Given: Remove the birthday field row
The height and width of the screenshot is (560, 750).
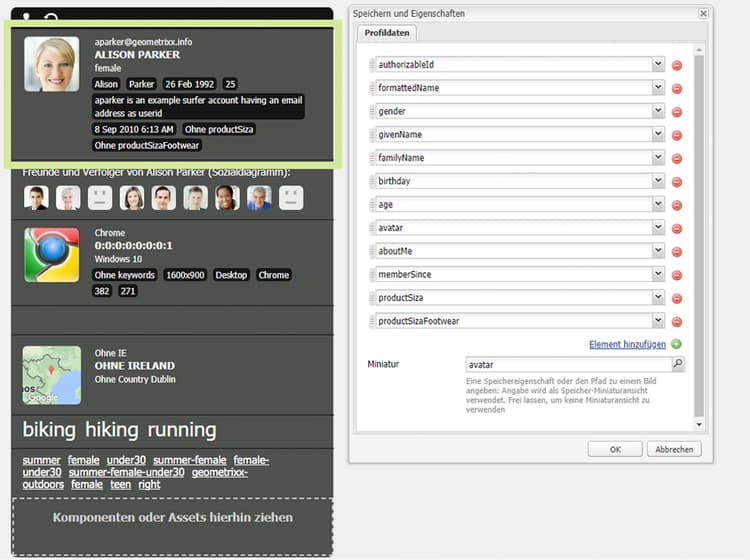Looking at the screenshot, I should point(677,182).
